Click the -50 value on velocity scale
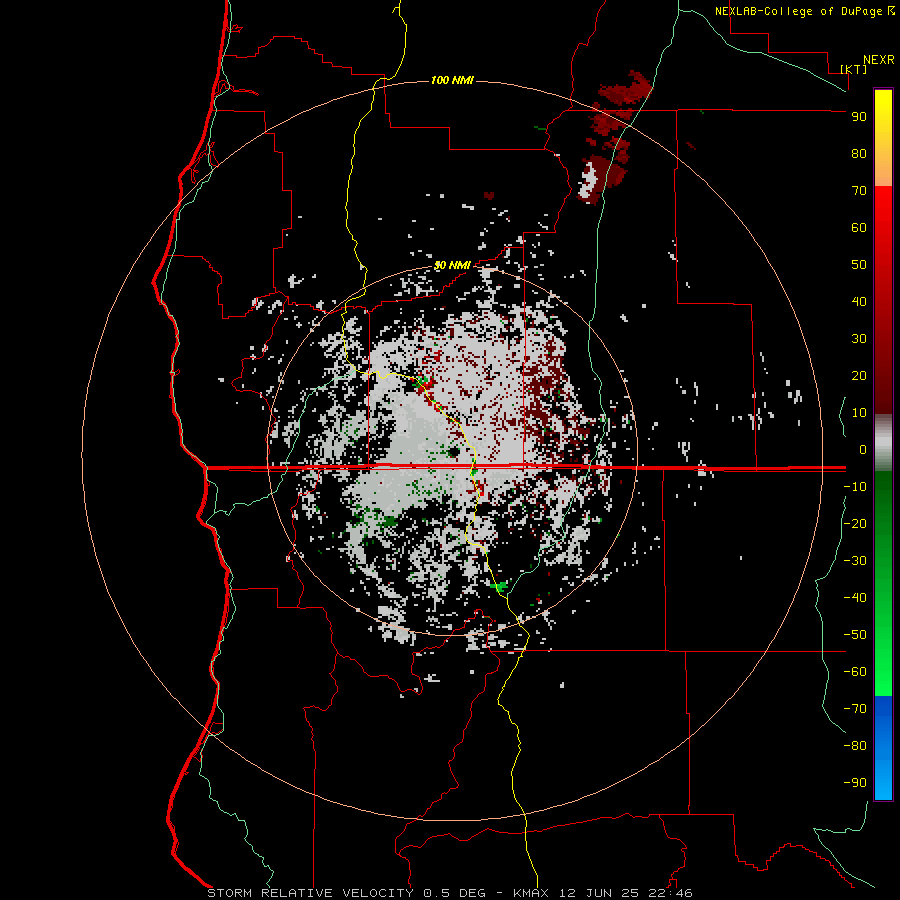900x900 pixels. click(x=855, y=635)
